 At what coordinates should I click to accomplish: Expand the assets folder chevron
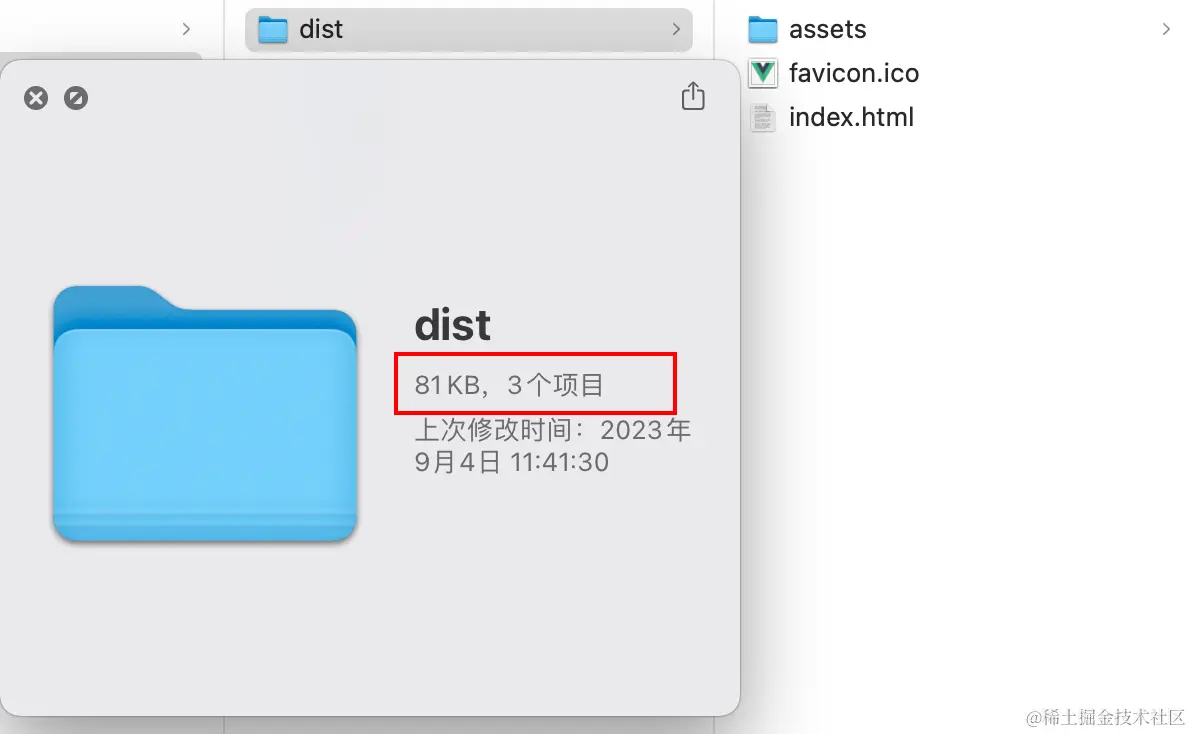1165,29
